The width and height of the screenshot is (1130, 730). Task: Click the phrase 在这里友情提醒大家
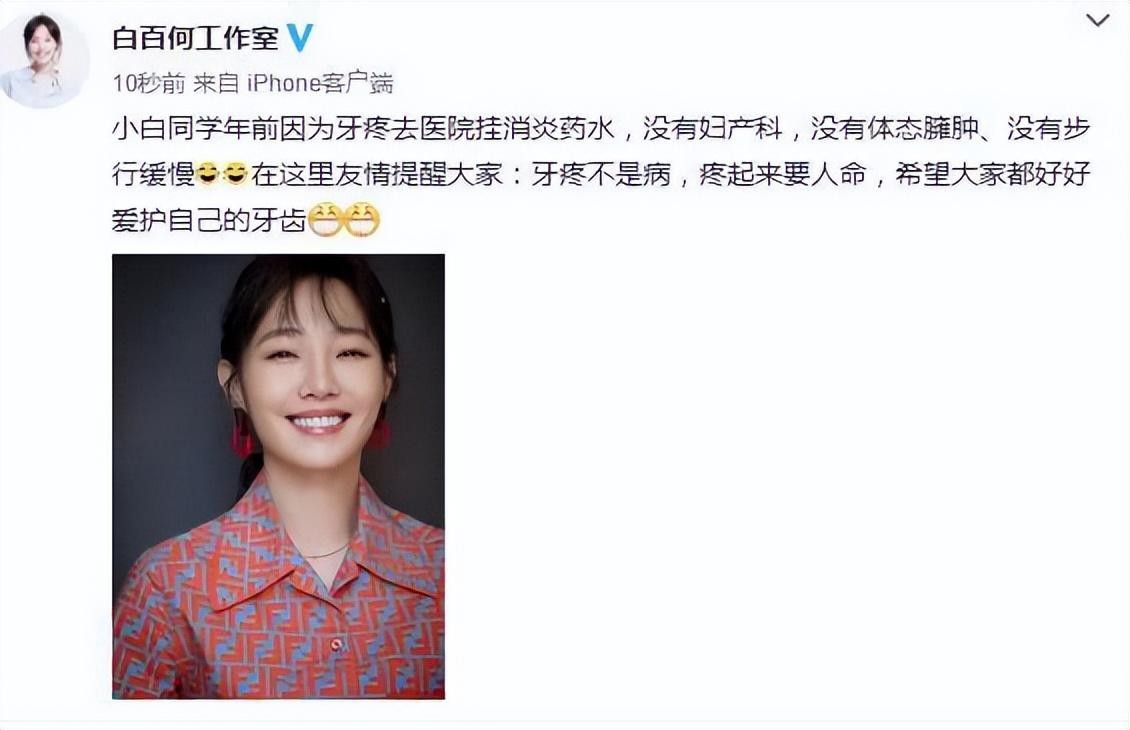[x=377, y=174]
